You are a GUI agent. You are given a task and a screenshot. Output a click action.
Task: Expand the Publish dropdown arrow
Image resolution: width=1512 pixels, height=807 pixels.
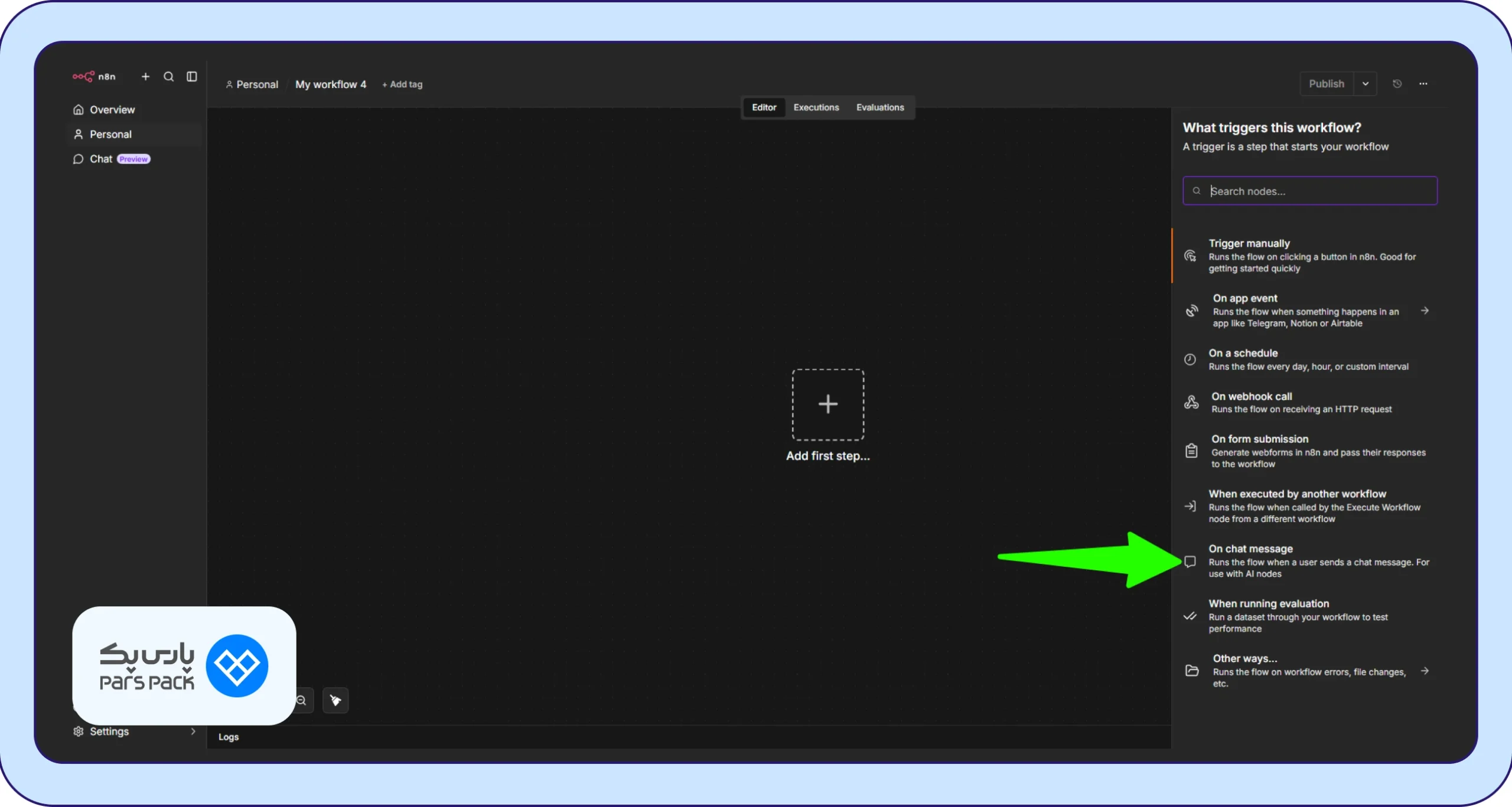click(x=1366, y=84)
